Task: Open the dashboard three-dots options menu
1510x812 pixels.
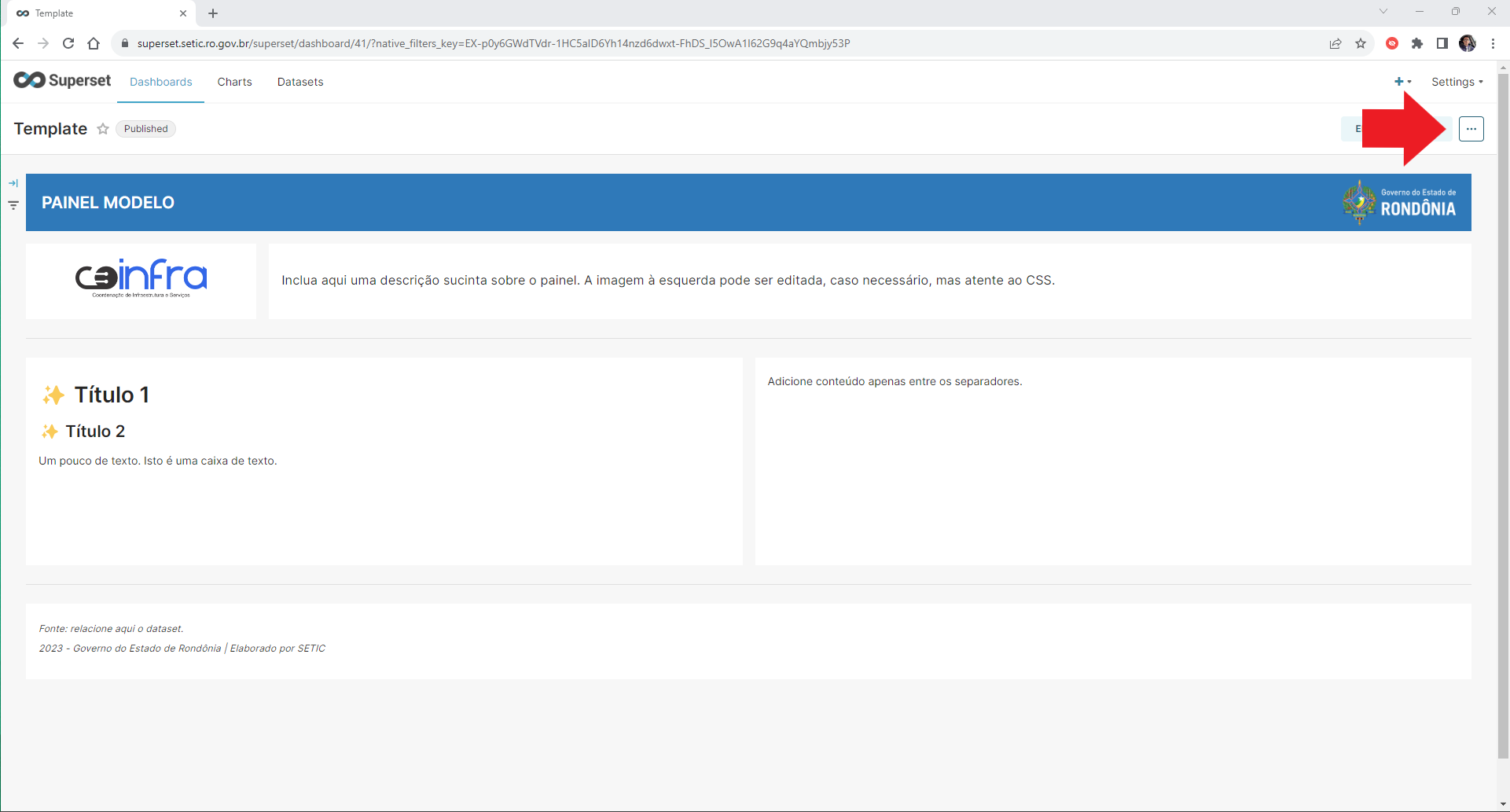Action: click(x=1471, y=129)
